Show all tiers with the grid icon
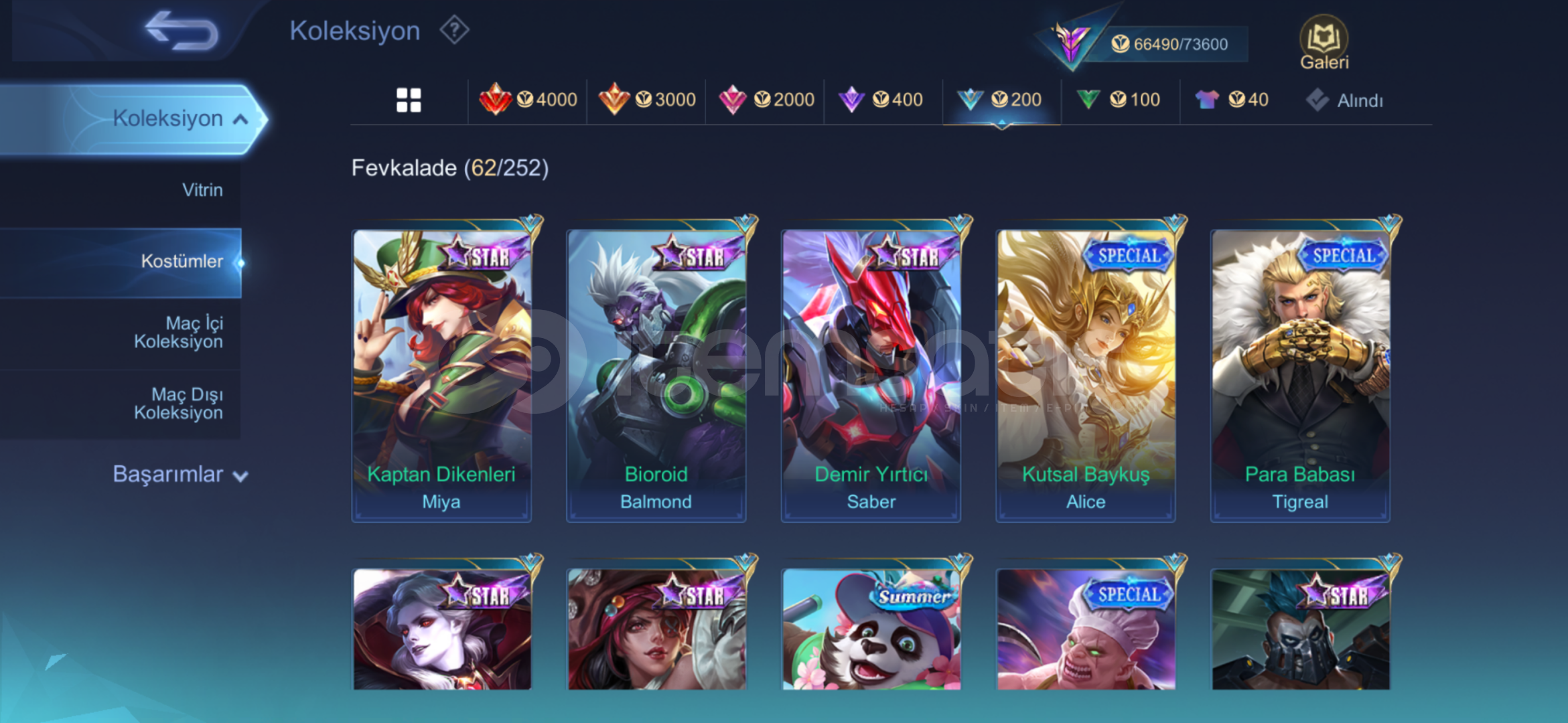This screenshot has height=723, width=1568. tap(409, 100)
